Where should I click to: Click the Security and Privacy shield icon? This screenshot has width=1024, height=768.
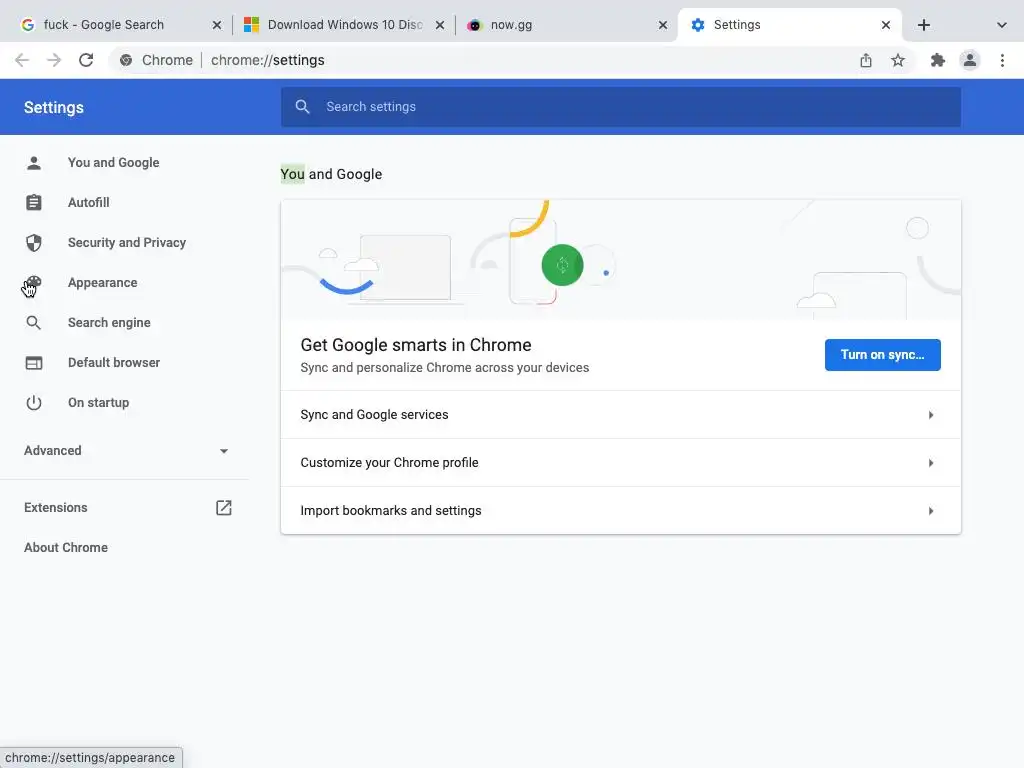(34, 242)
